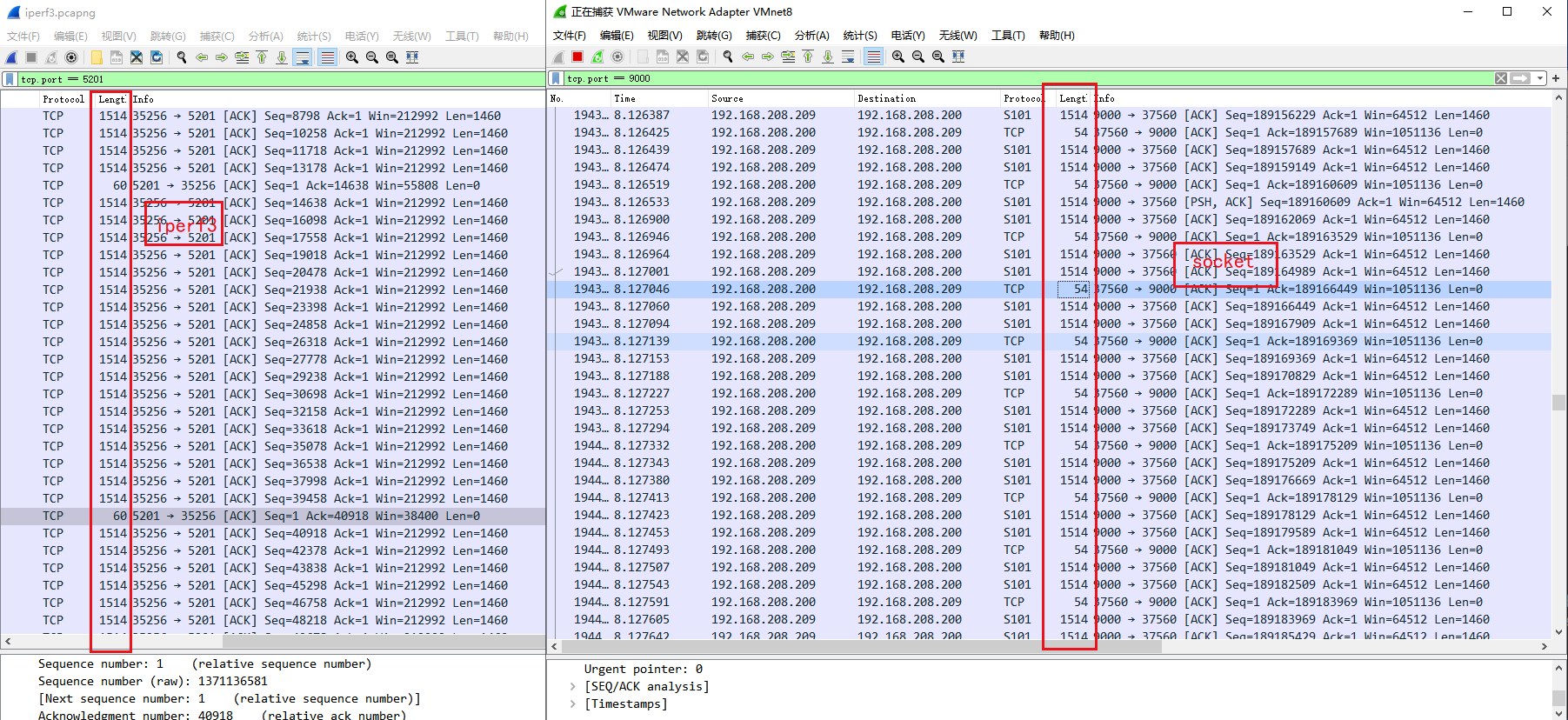
Task: Open 帮助(H) menu in VMnet8 window
Action: [x=1057, y=36]
